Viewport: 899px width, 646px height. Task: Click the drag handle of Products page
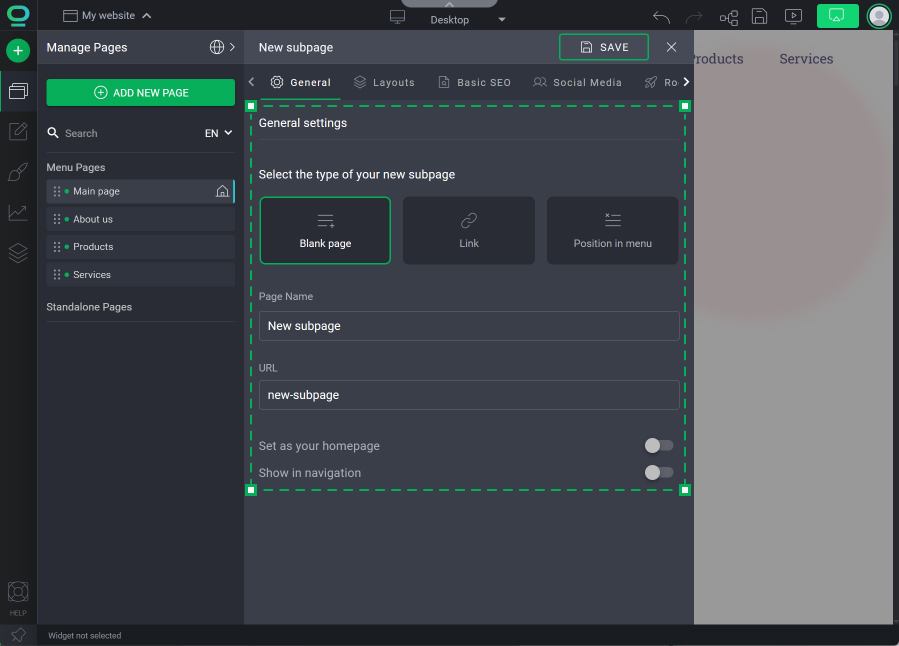[x=57, y=246]
